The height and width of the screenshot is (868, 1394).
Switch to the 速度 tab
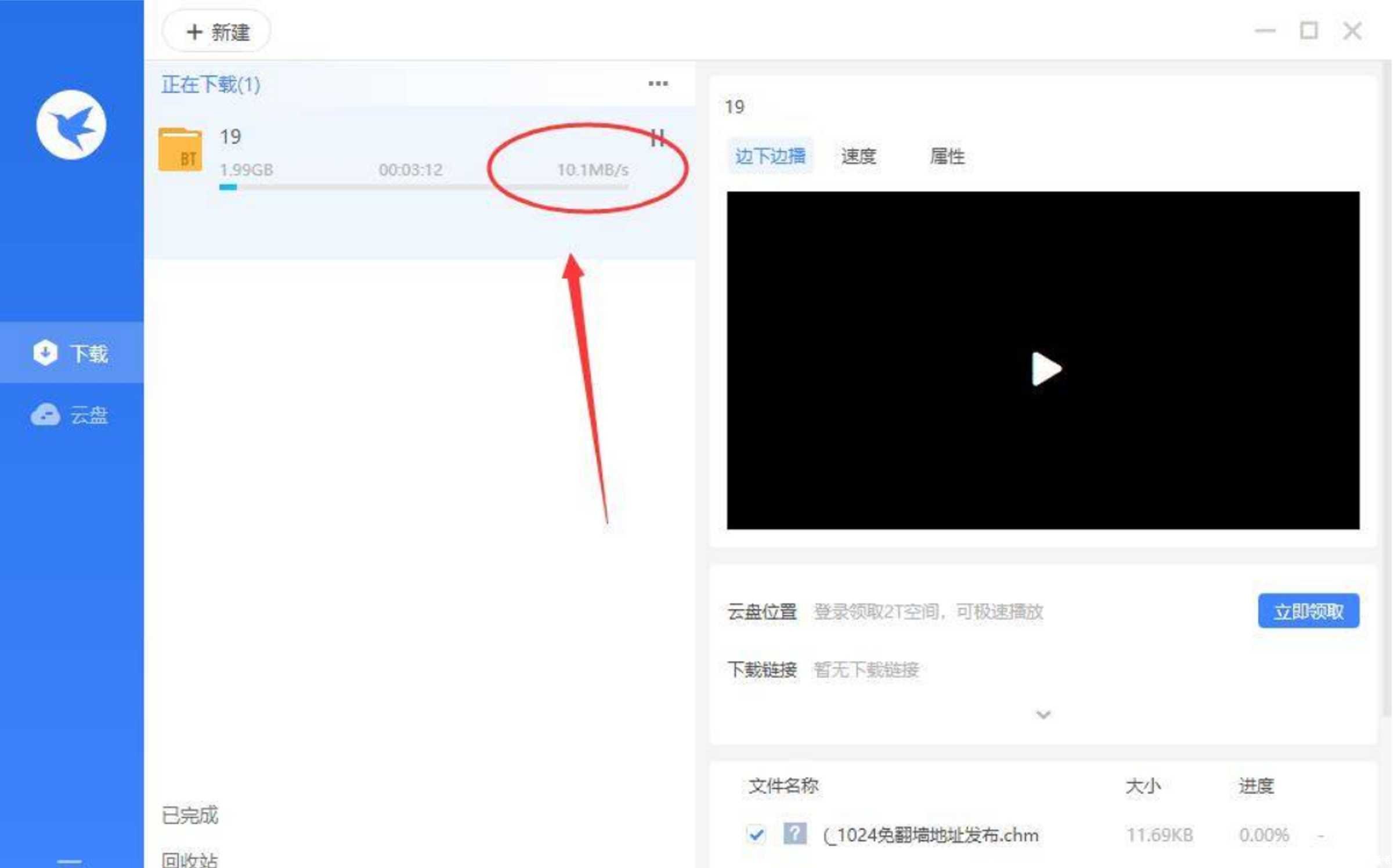858,155
